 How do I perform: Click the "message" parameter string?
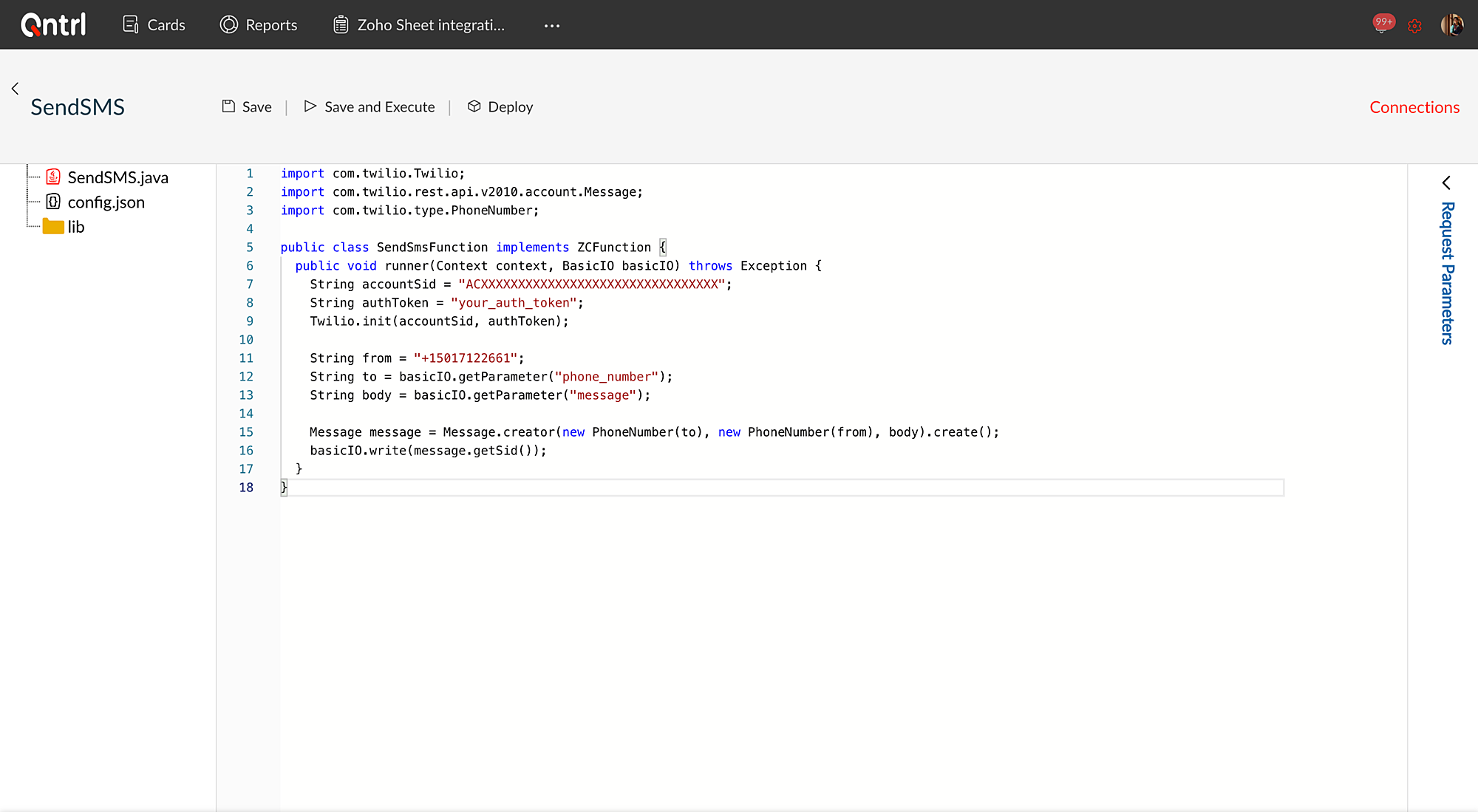602,395
